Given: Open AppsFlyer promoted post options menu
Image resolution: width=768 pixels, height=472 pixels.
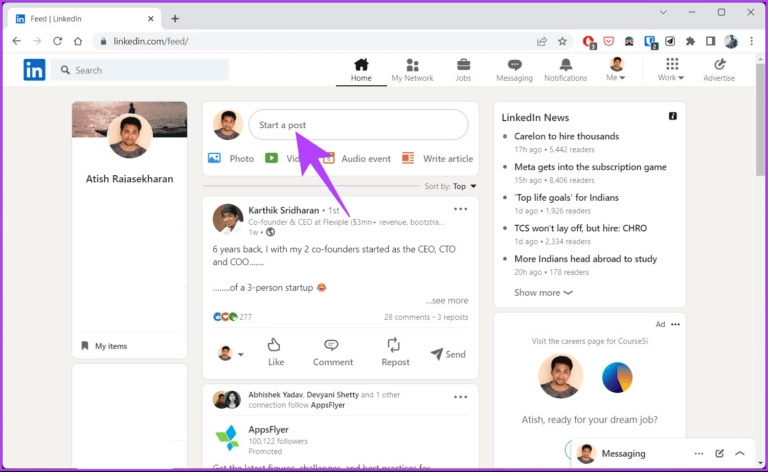Looking at the screenshot, I should [460, 397].
